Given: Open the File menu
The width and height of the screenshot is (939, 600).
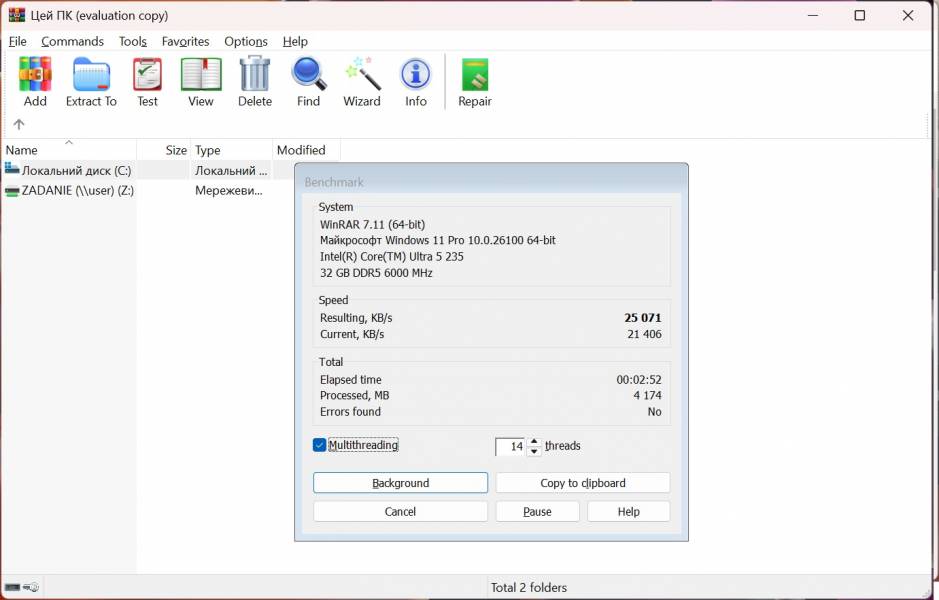Looking at the screenshot, I should 17,41.
